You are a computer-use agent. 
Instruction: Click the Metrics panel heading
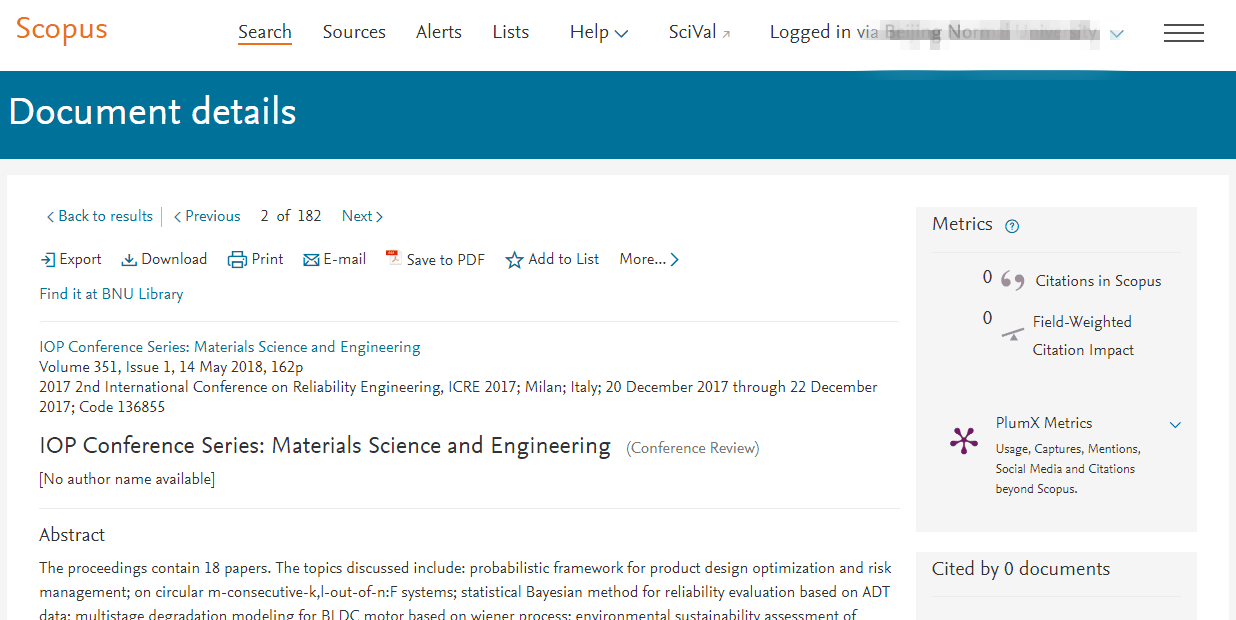pos(962,224)
